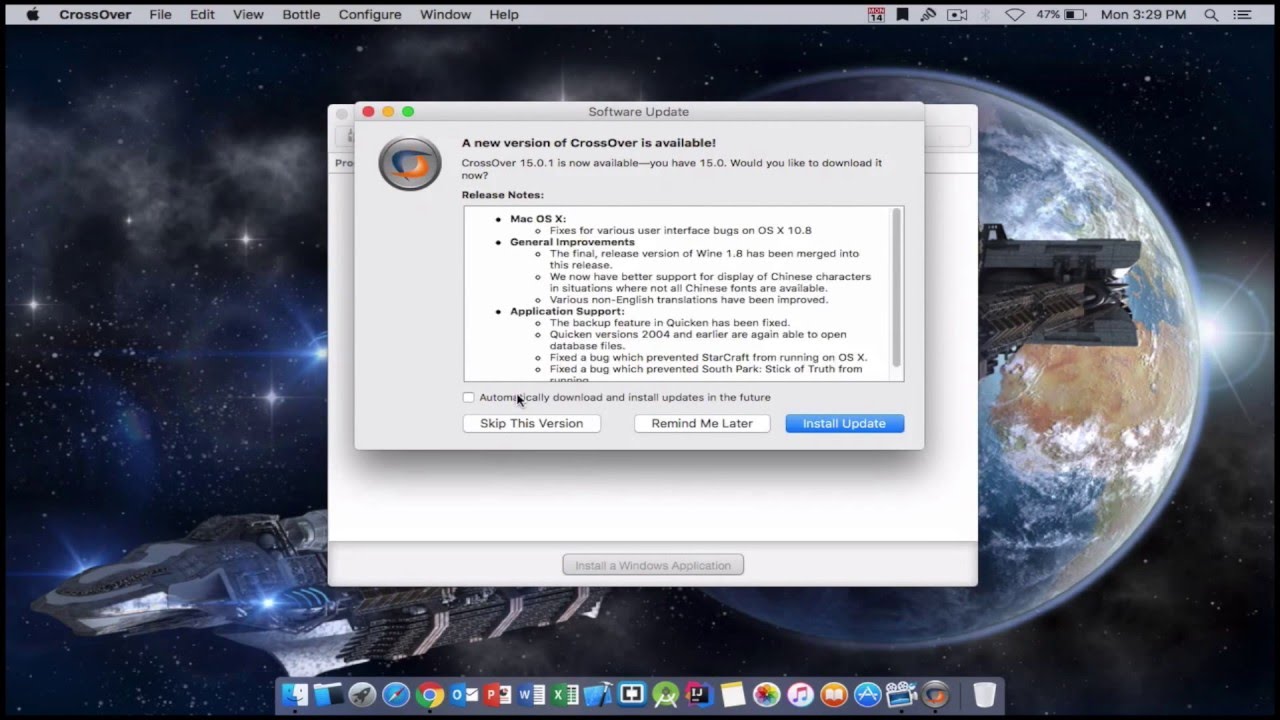Enable automatically download and install updates checkbox
The image size is (1280, 720).
click(x=468, y=397)
